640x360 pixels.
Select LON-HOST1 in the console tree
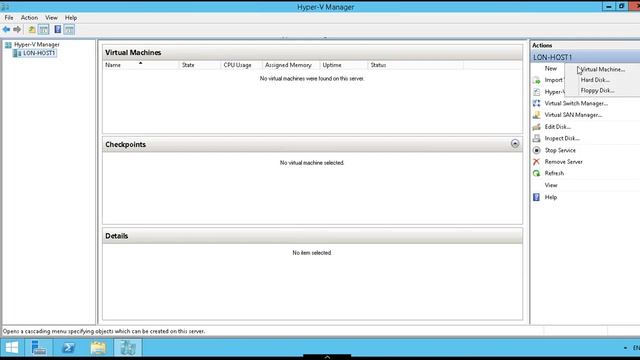39,53
